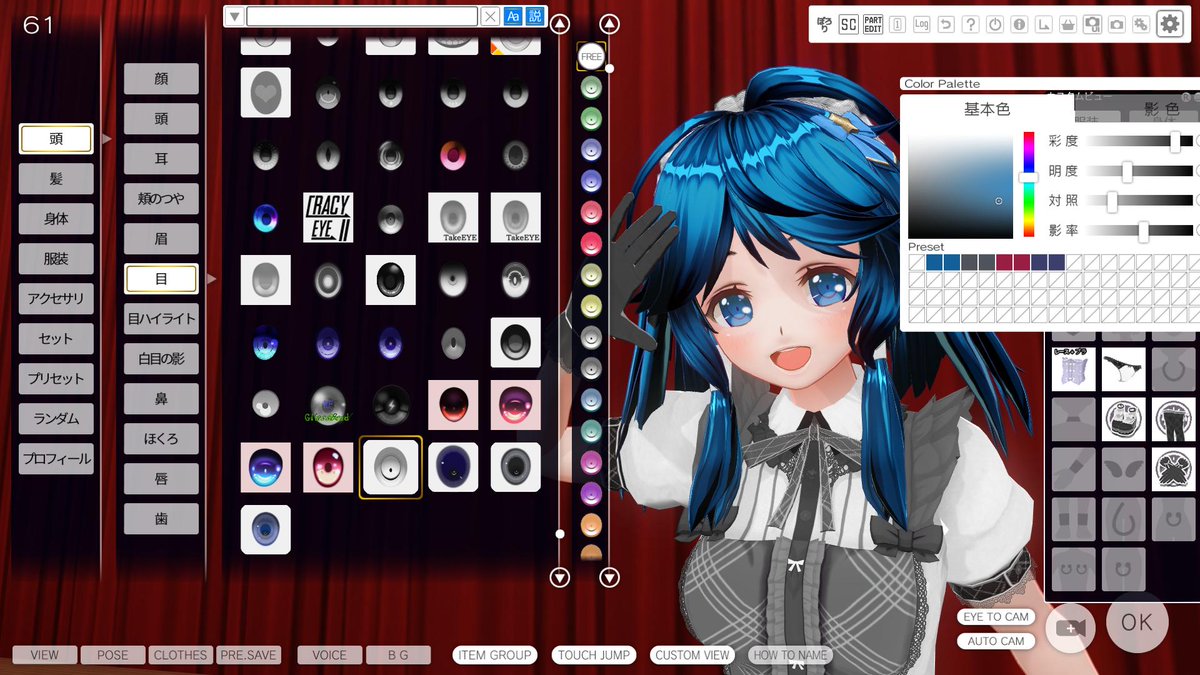Screen dimensions: 1200x675
Task: Click the SC screenshot icon in top toolbar
Action: click(847, 22)
